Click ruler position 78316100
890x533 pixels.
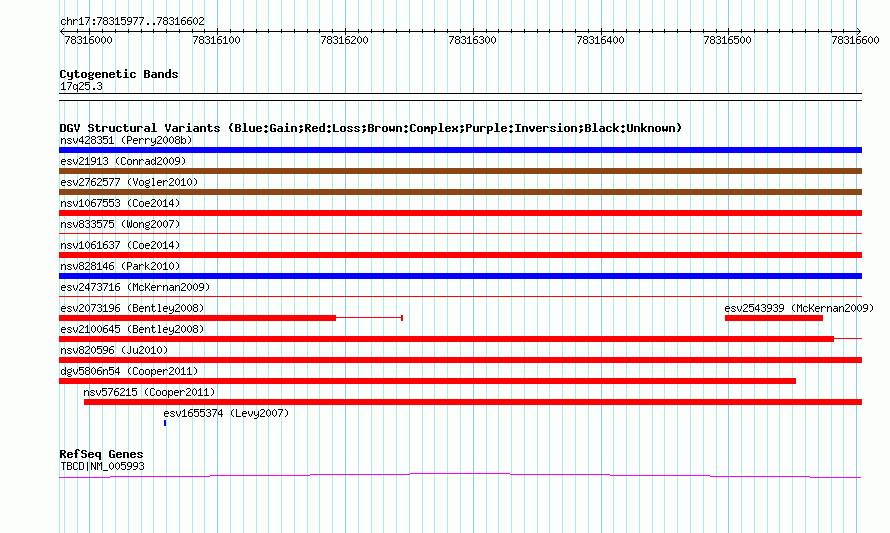[x=216, y=40]
